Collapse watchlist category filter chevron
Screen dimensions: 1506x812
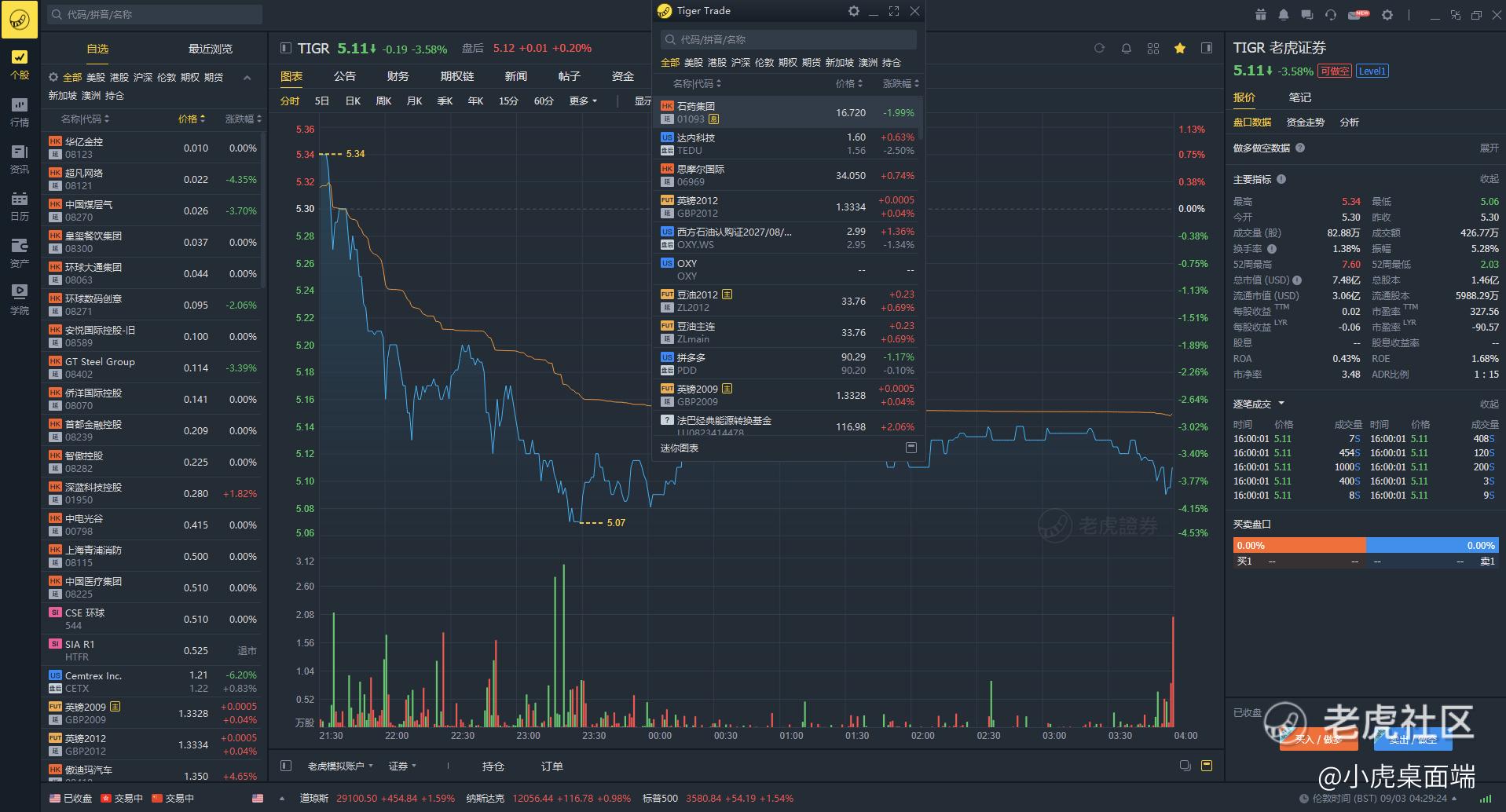pyautogui.click(x=247, y=78)
